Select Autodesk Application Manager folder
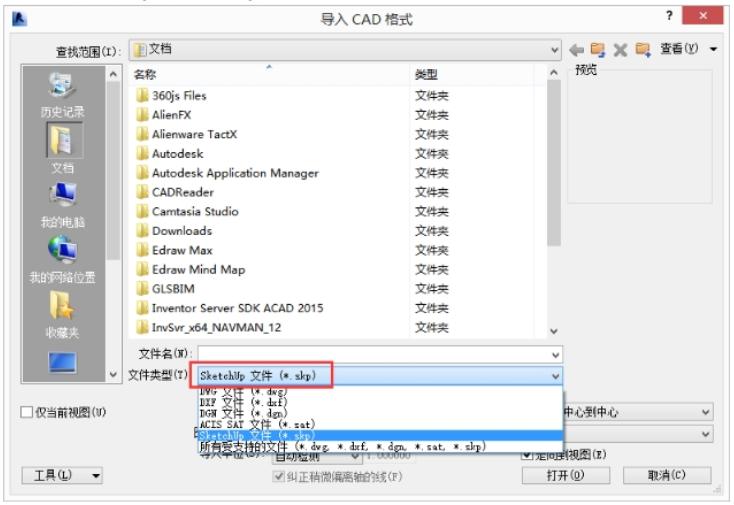 (x=228, y=173)
